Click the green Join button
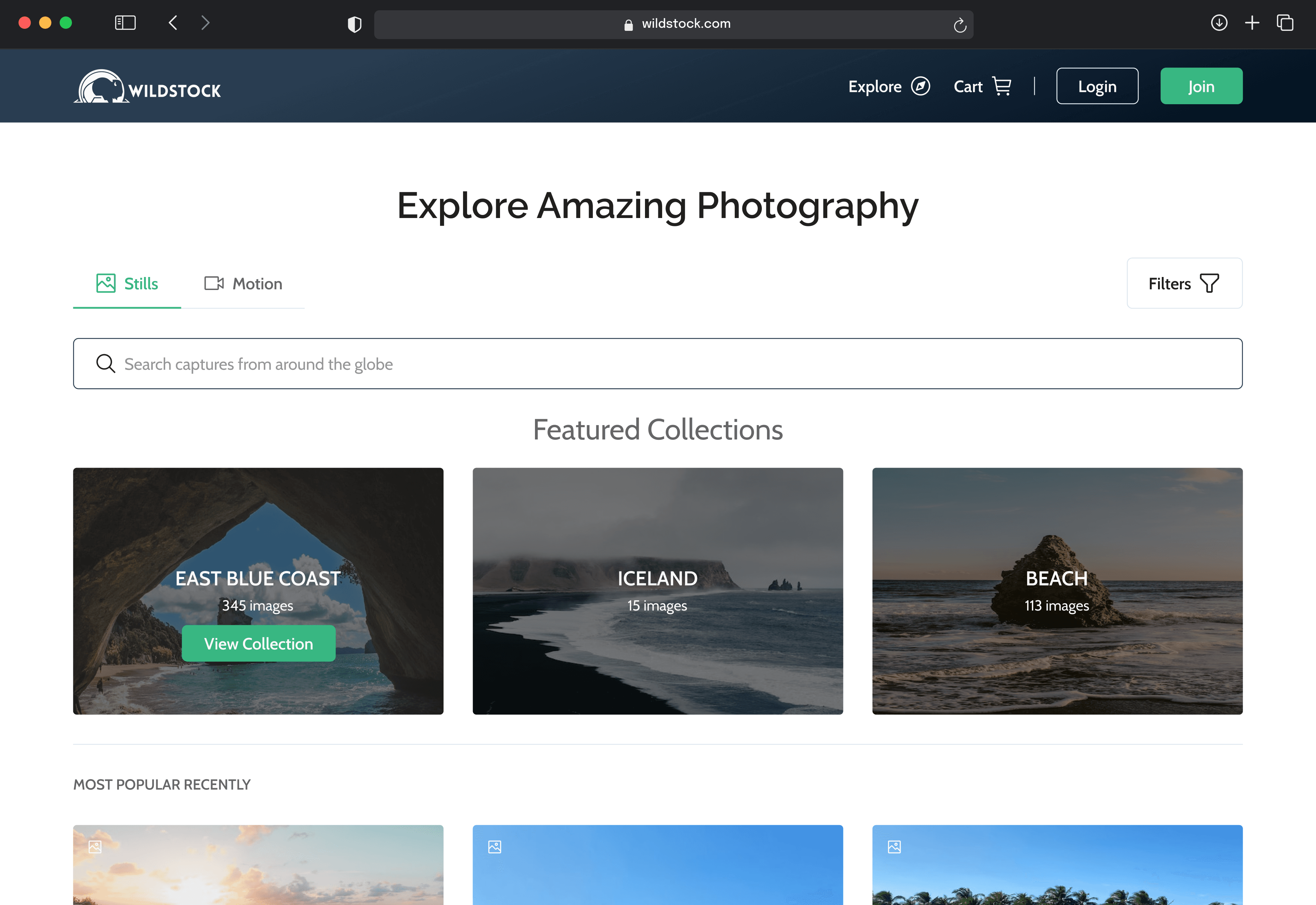The image size is (1316, 905). click(x=1201, y=86)
